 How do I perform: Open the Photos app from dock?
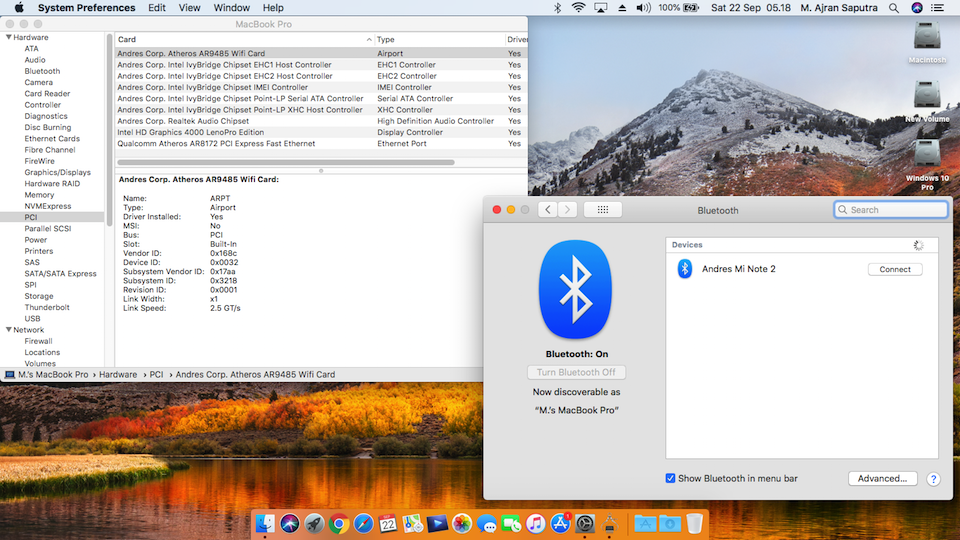point(462,523)
